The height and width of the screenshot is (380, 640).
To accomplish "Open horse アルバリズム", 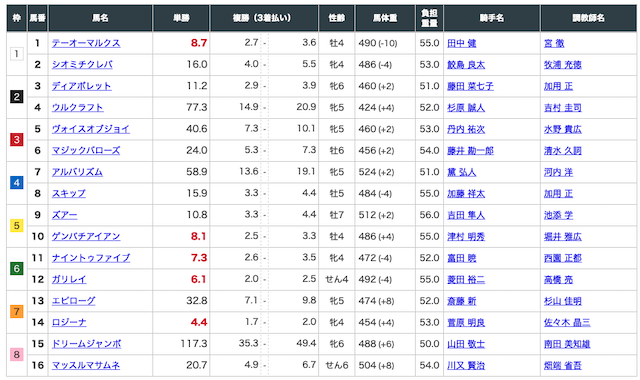I will pyautogui.click(x=77, y=172).
